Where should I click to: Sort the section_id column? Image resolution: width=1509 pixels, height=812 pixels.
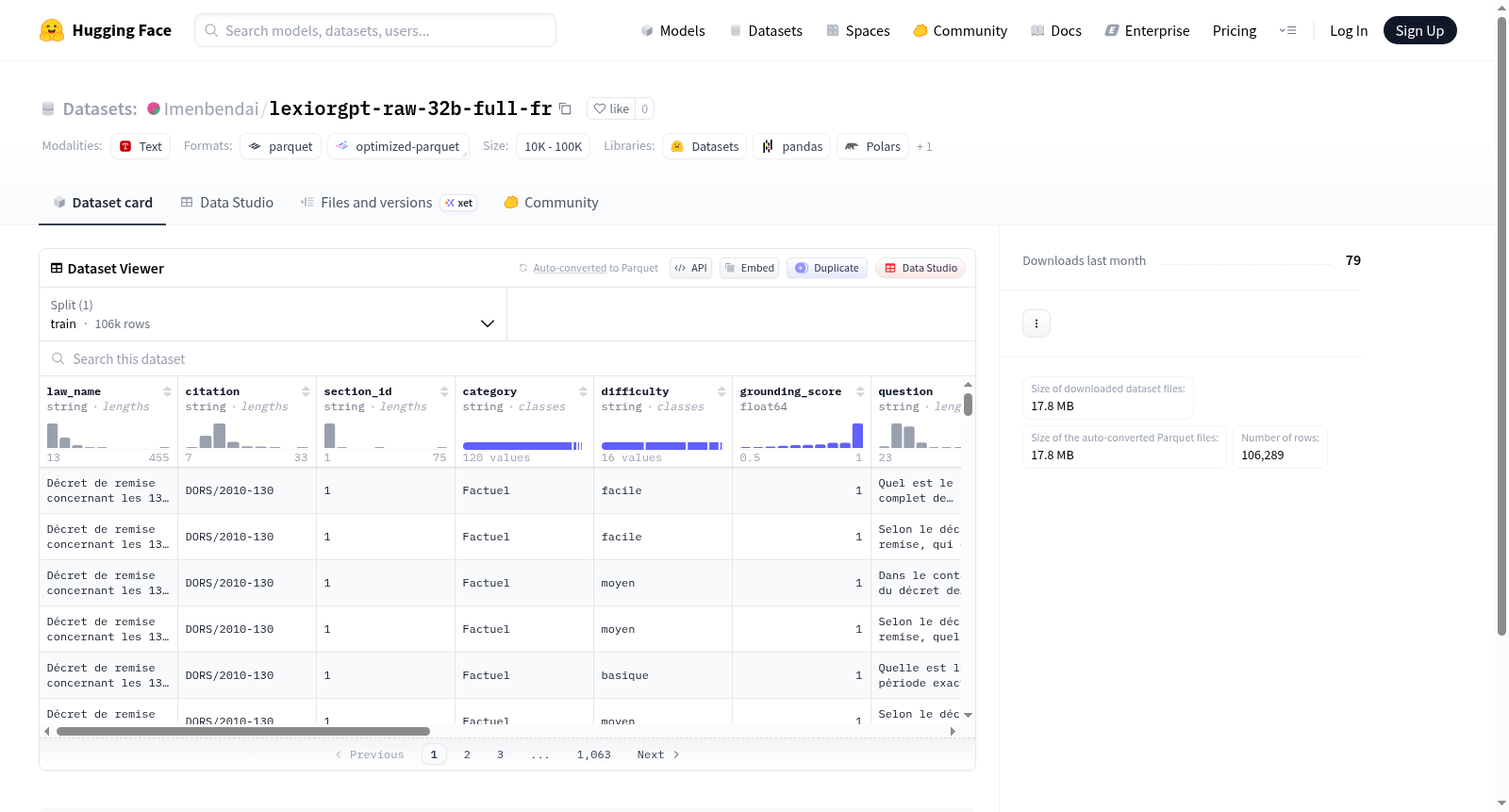444,391
